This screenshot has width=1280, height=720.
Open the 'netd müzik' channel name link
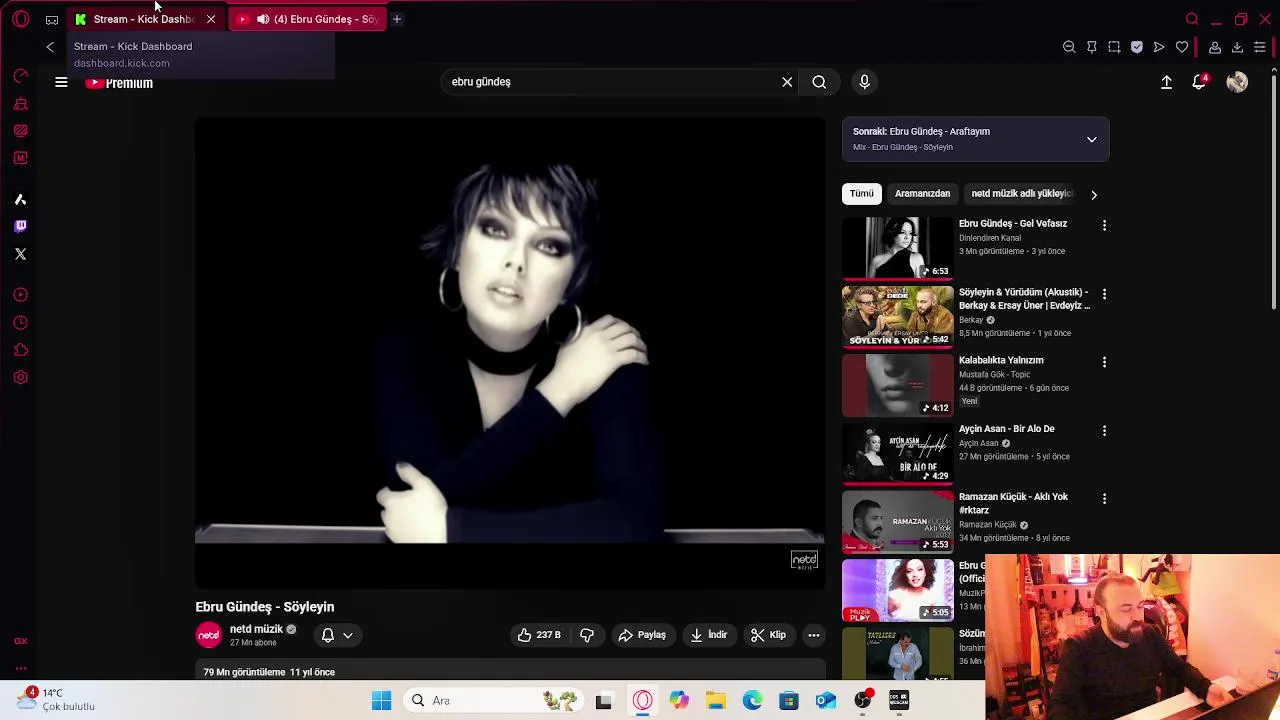pos(256,629)
